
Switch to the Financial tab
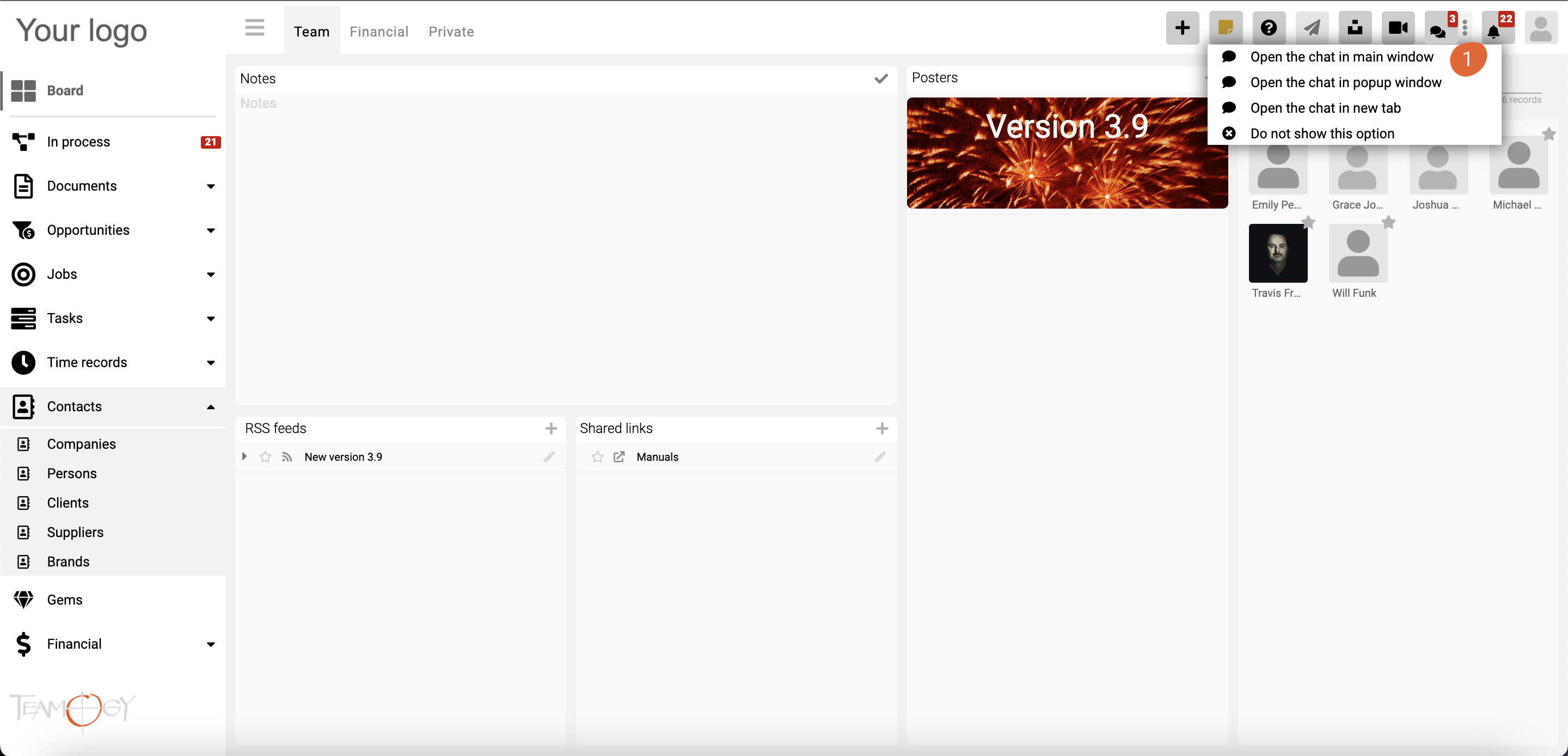[x=378, y=32]
